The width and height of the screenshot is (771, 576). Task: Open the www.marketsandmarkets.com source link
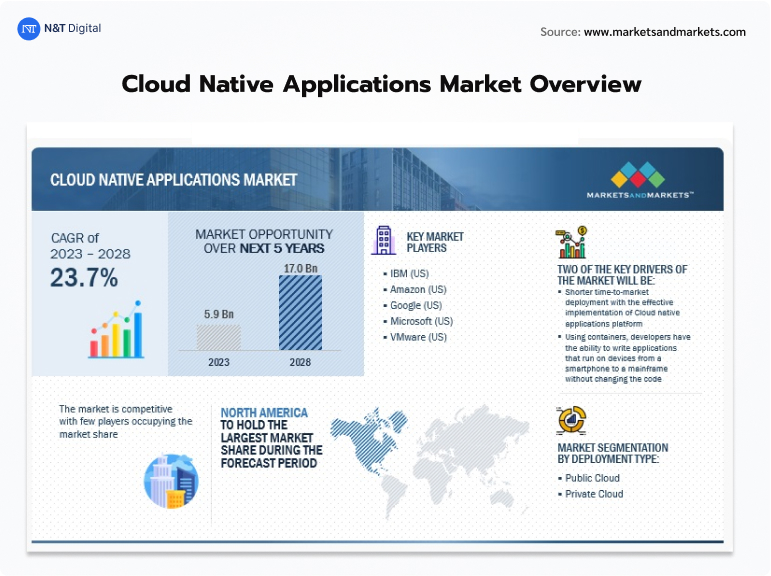664,32
